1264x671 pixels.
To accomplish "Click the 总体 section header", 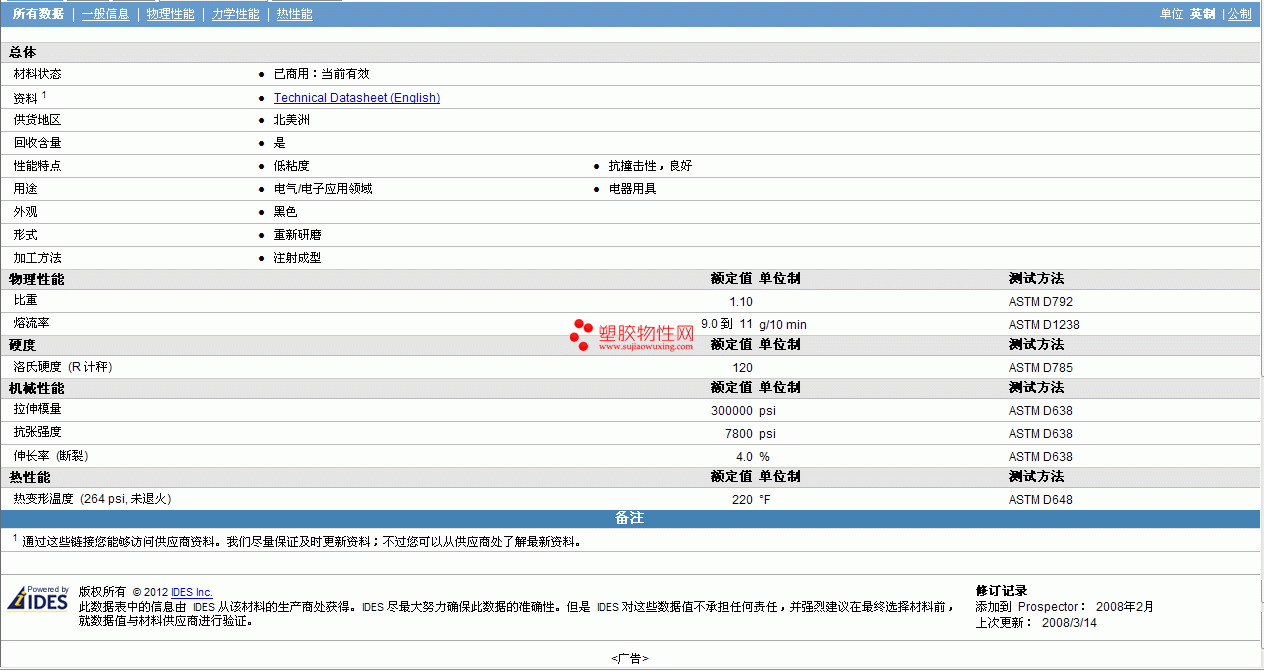I will [23, 52].
